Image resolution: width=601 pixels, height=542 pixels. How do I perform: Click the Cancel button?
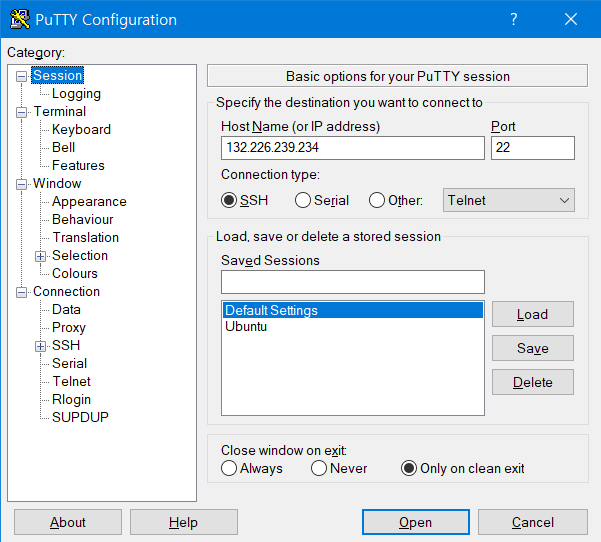click(533, 522)
